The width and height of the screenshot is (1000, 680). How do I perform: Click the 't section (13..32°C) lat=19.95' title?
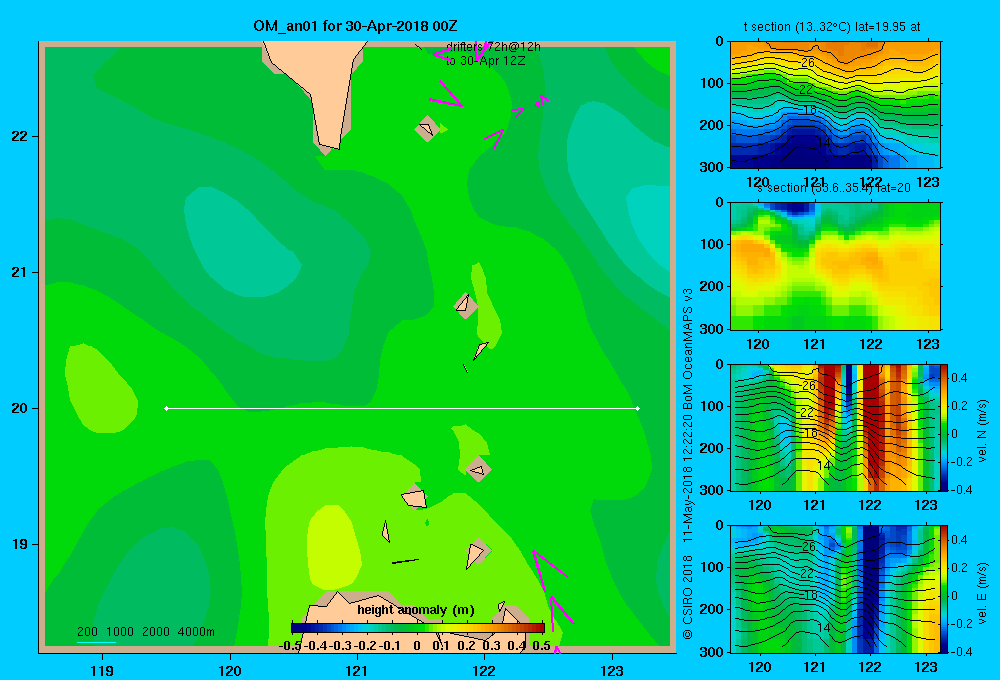coord(832,27)
